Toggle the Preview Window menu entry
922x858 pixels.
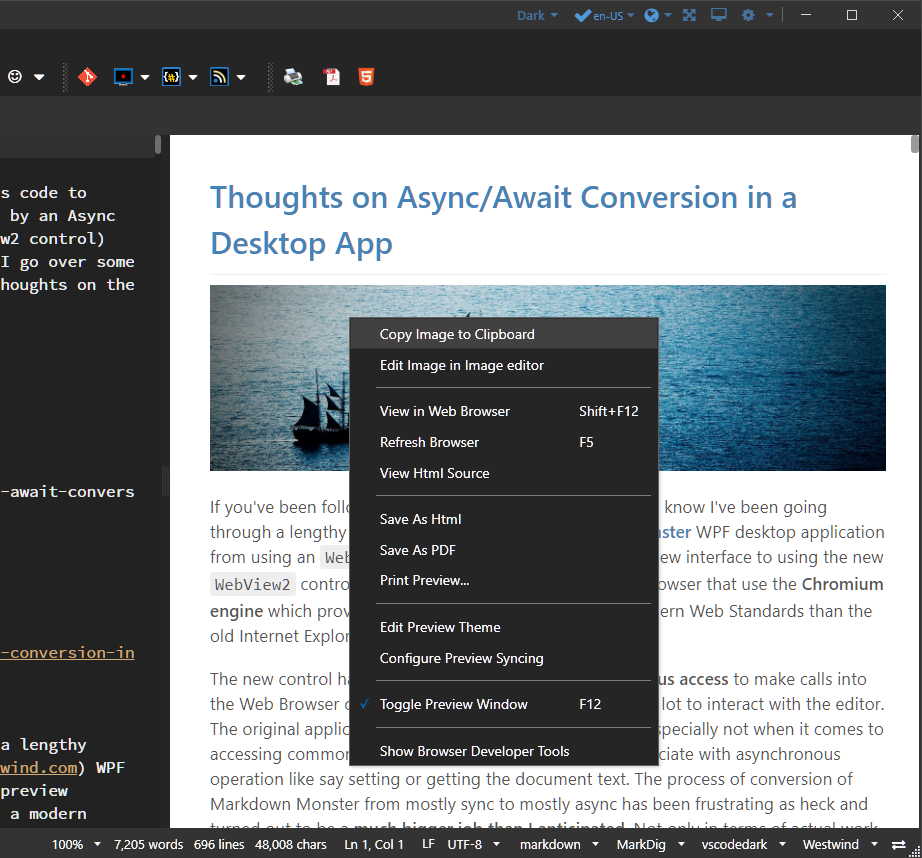[x=454, y=704]
